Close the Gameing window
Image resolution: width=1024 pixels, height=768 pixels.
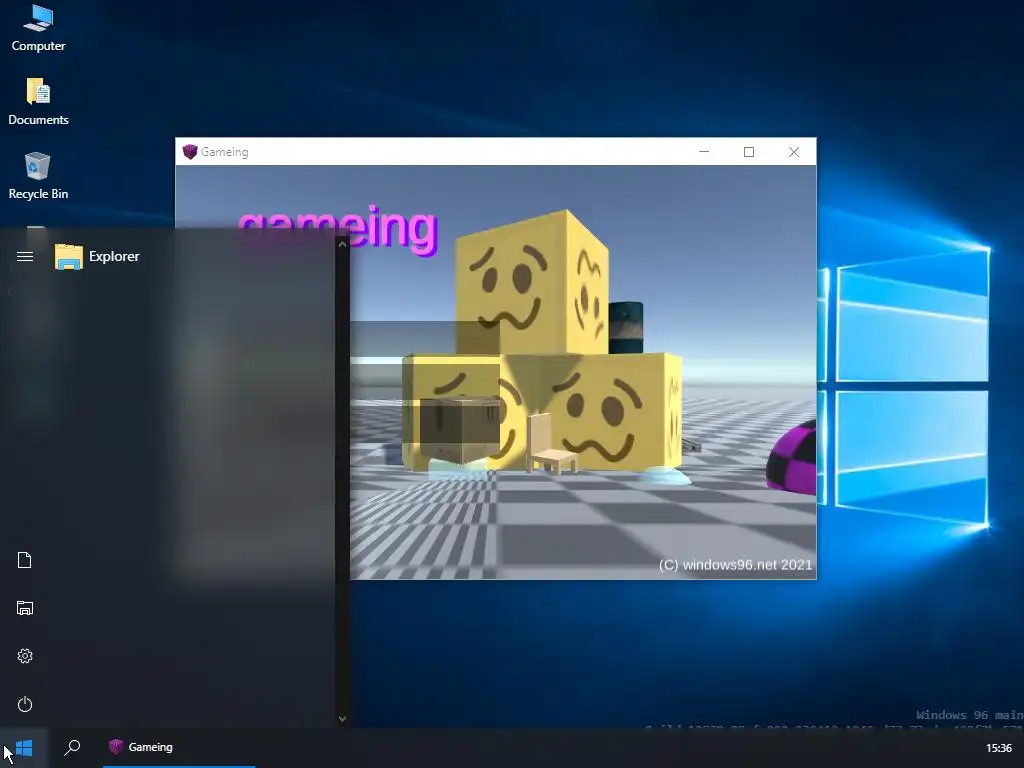[794, 152]
